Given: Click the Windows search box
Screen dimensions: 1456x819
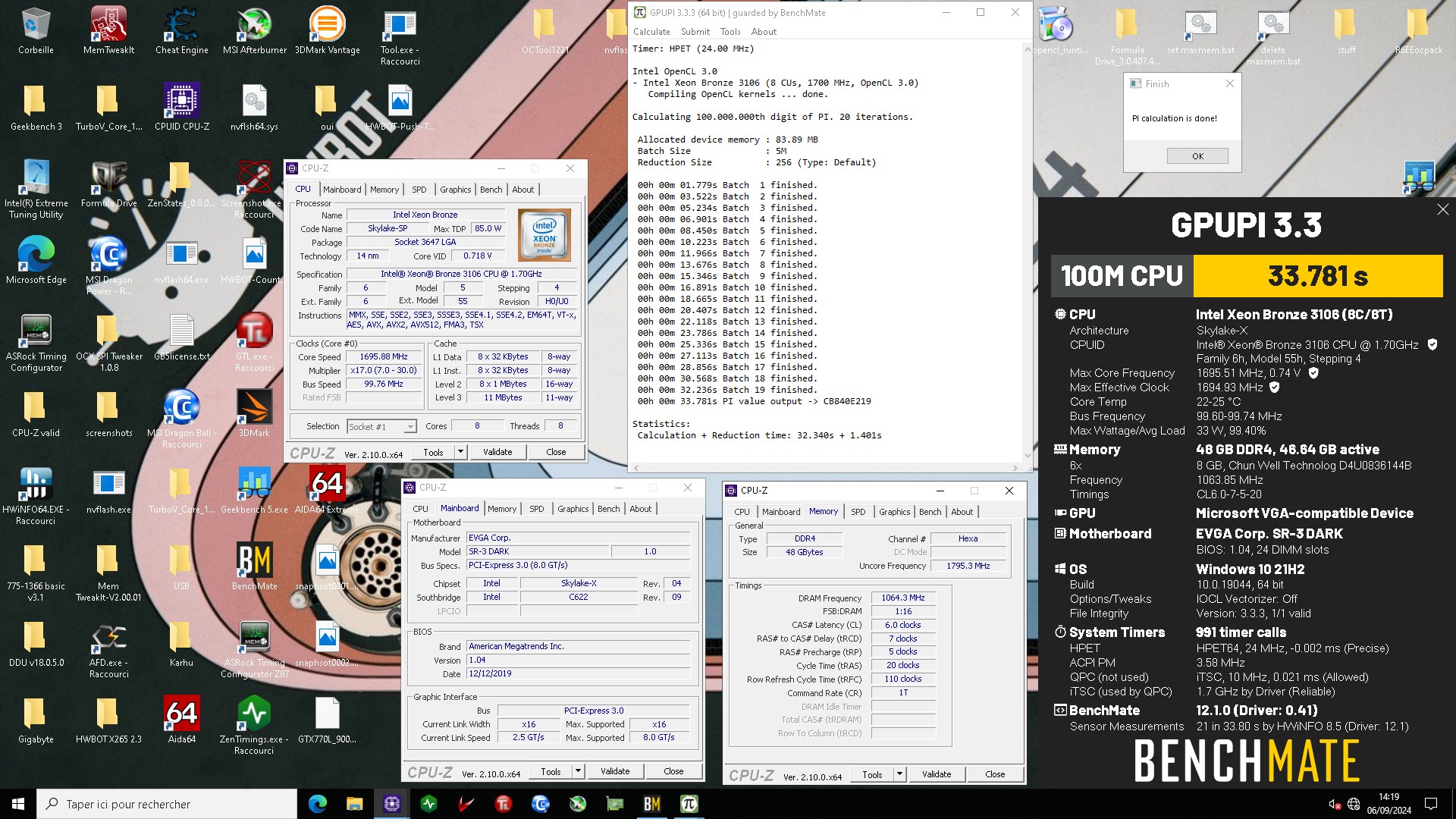Looking at the screenshot, I should (x=167, y=804).
